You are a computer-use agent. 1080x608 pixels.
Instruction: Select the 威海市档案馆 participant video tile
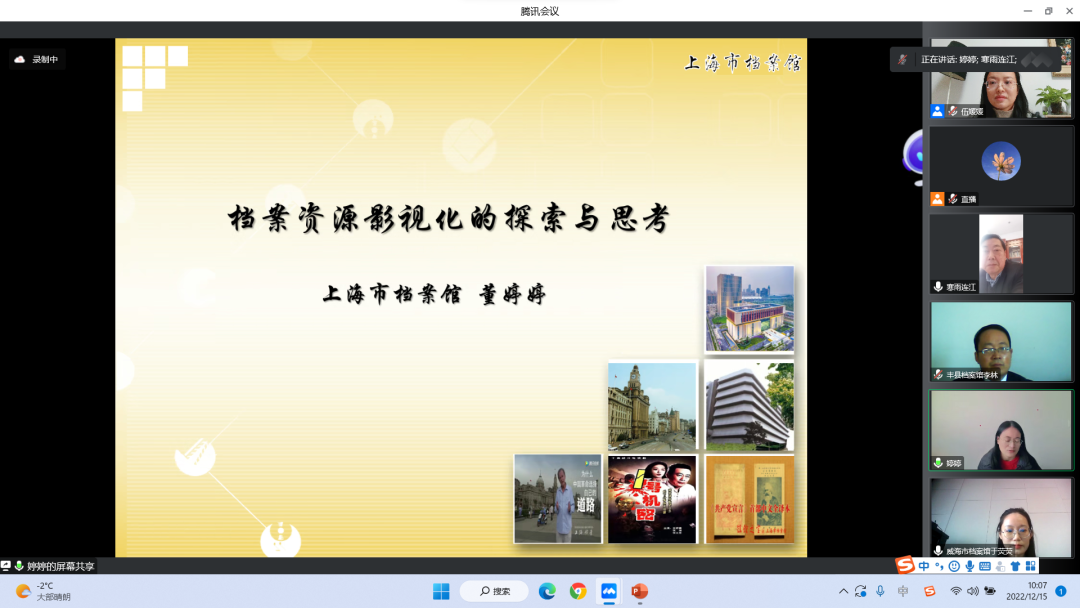point(1001,517)
